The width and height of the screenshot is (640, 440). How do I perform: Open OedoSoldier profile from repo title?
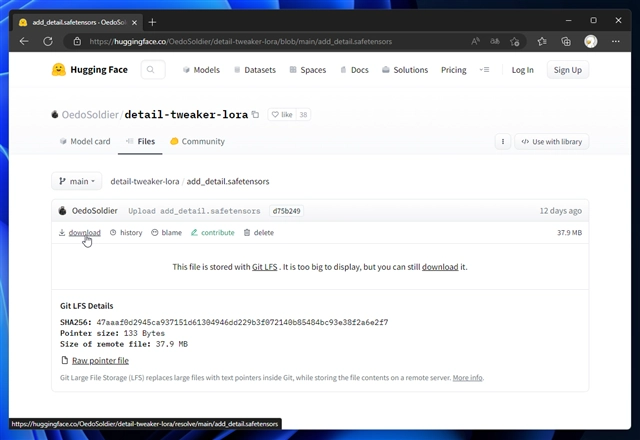[x=90, y=115]
